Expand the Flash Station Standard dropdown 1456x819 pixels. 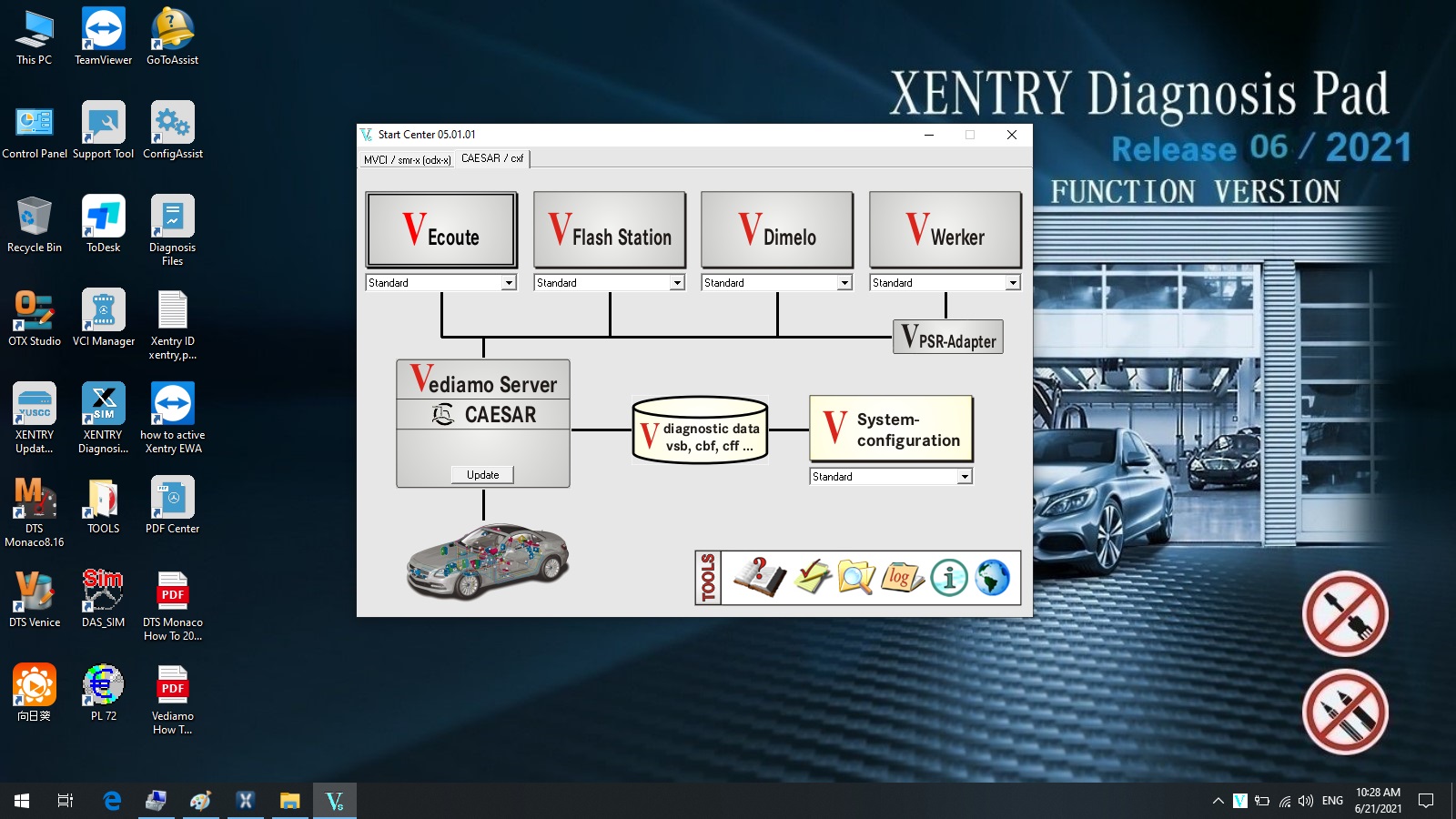[x=677, y=283]
